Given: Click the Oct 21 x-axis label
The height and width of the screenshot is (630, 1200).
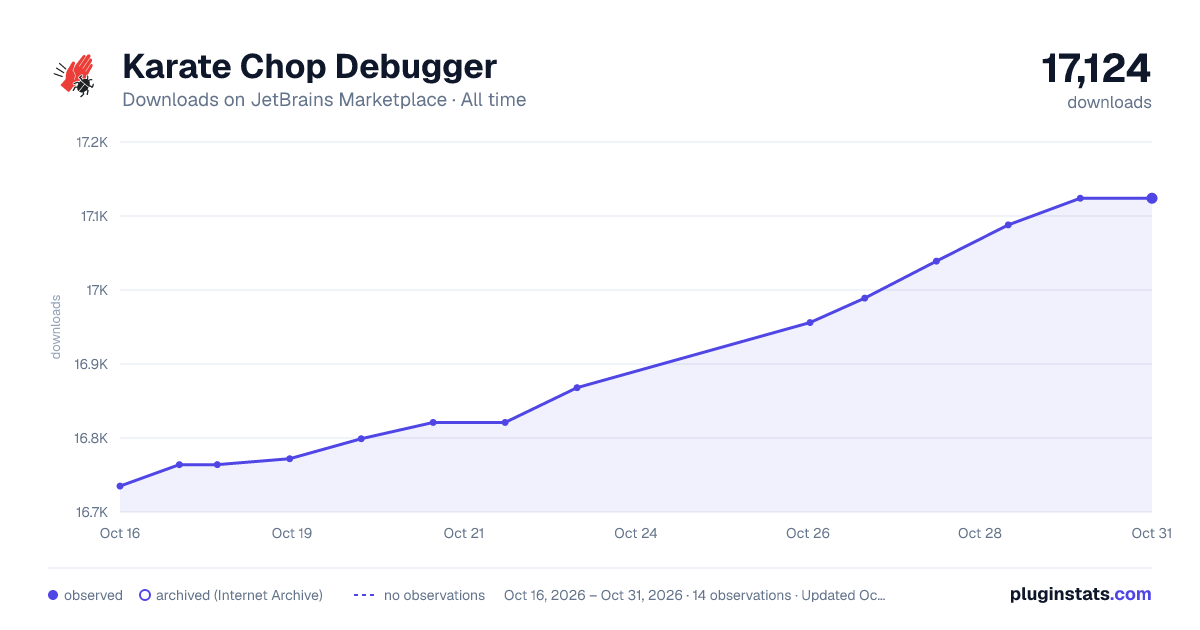Looking at the screenshot, I should point(464,533).
